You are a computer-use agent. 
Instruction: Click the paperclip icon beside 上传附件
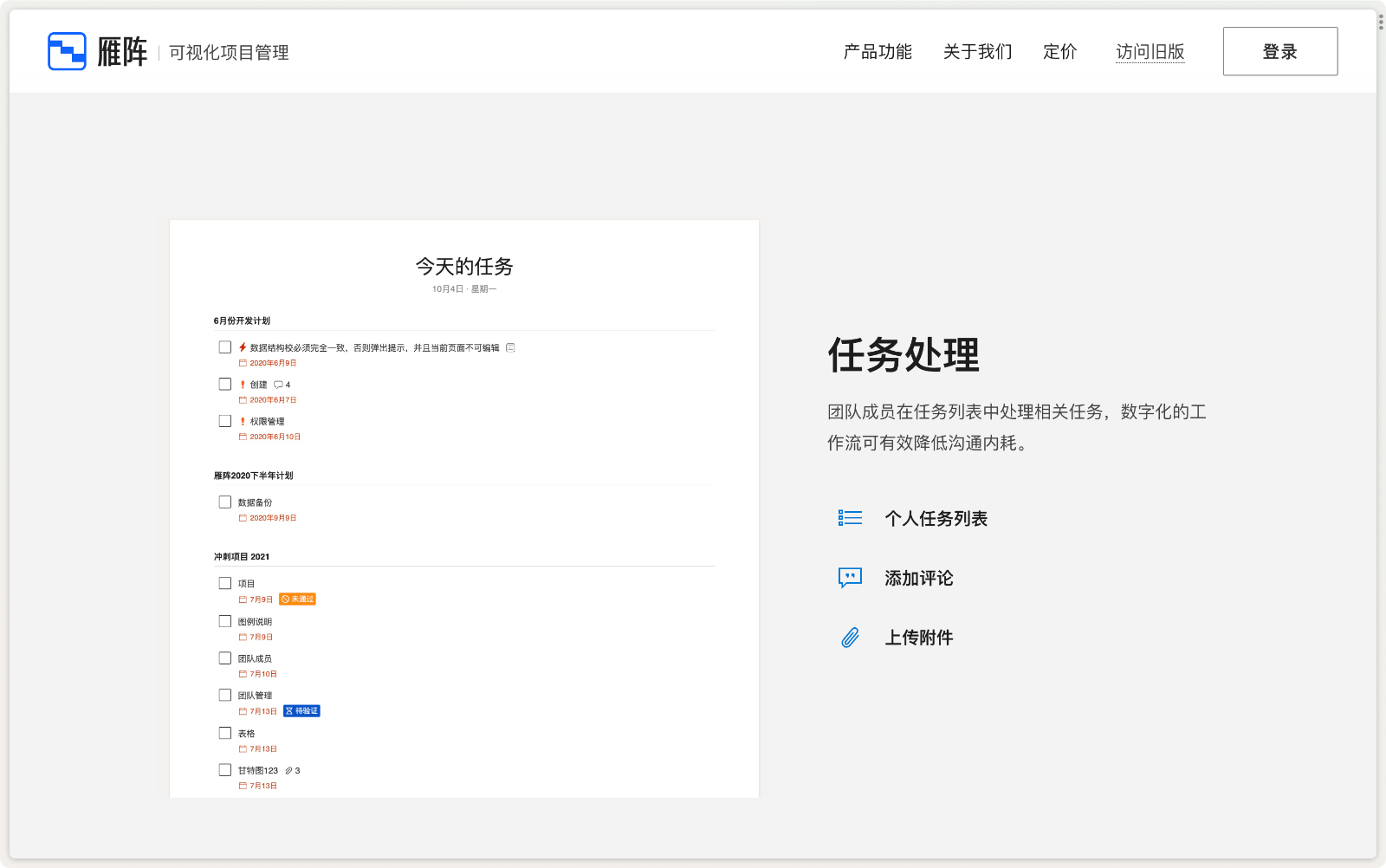850,637
